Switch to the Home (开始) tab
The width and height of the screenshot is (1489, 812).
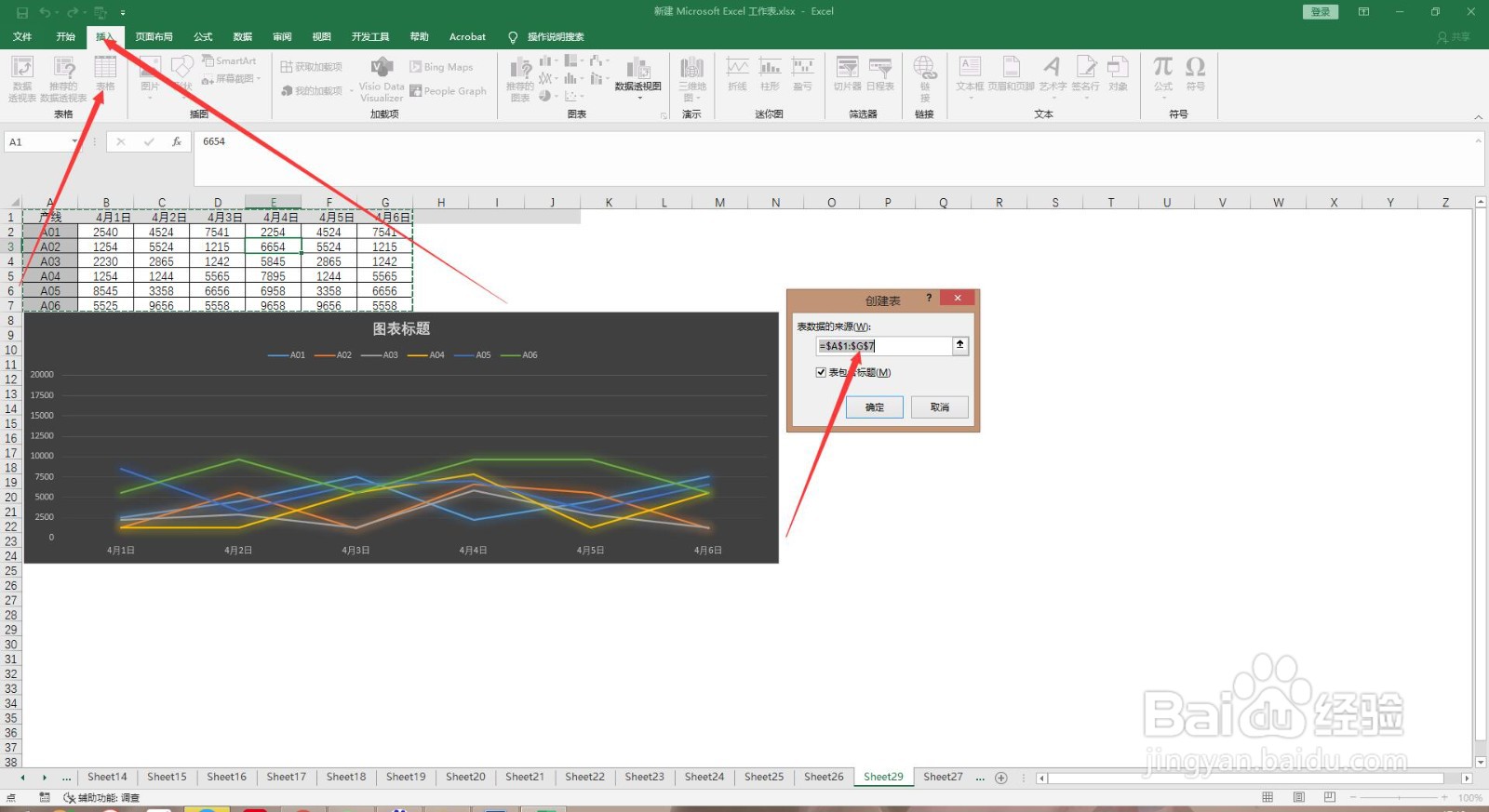pos(65,37)
